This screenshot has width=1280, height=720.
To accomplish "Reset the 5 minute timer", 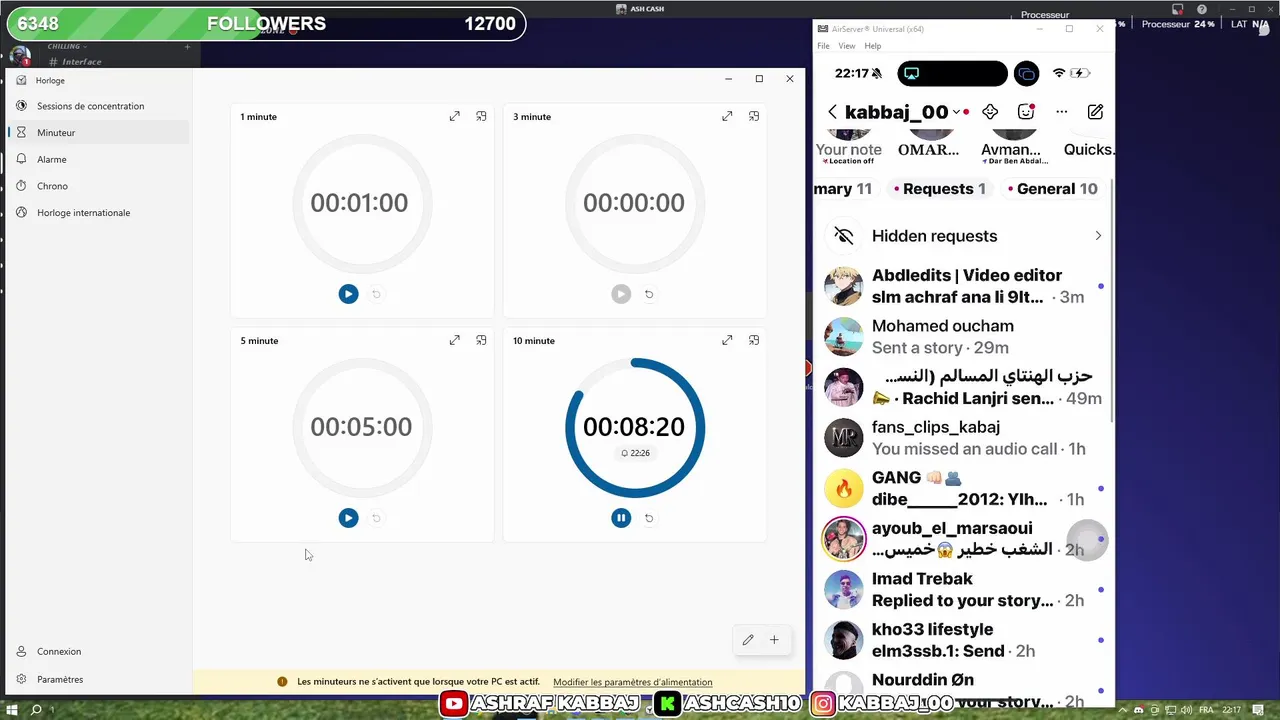I will click(x=376, y=518).
